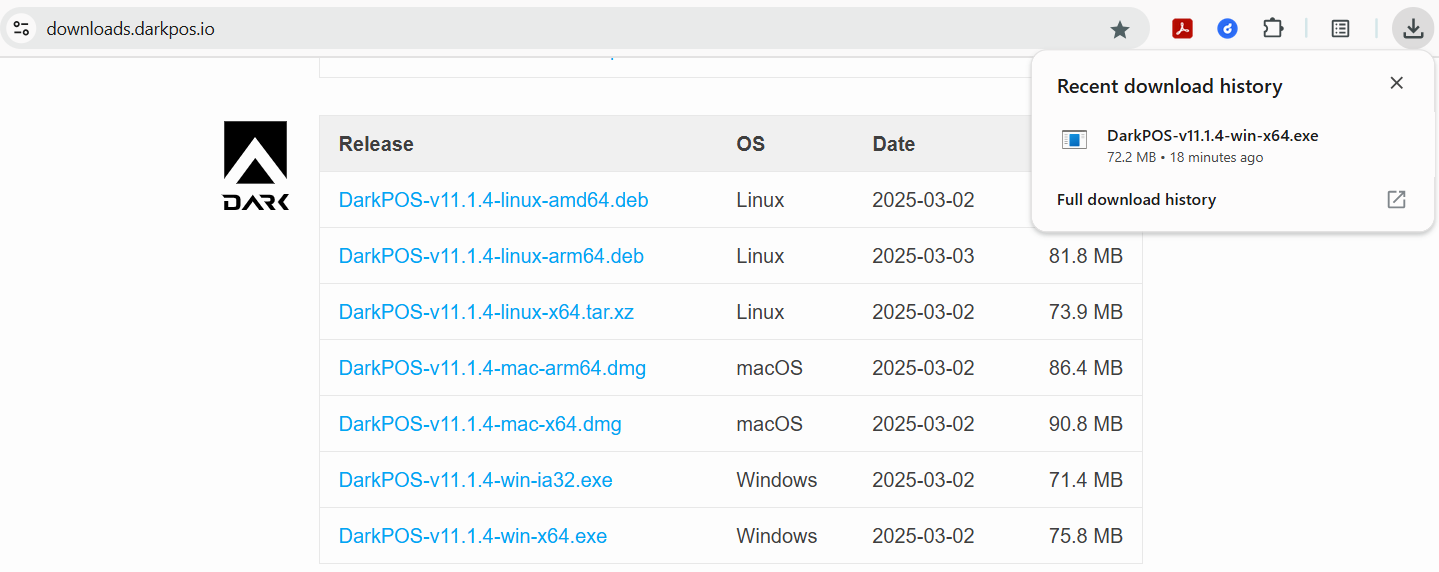Screen dimensions: 1439x572
Task: Click the blue circular extension icon
Action: (x=1228, y=29)
